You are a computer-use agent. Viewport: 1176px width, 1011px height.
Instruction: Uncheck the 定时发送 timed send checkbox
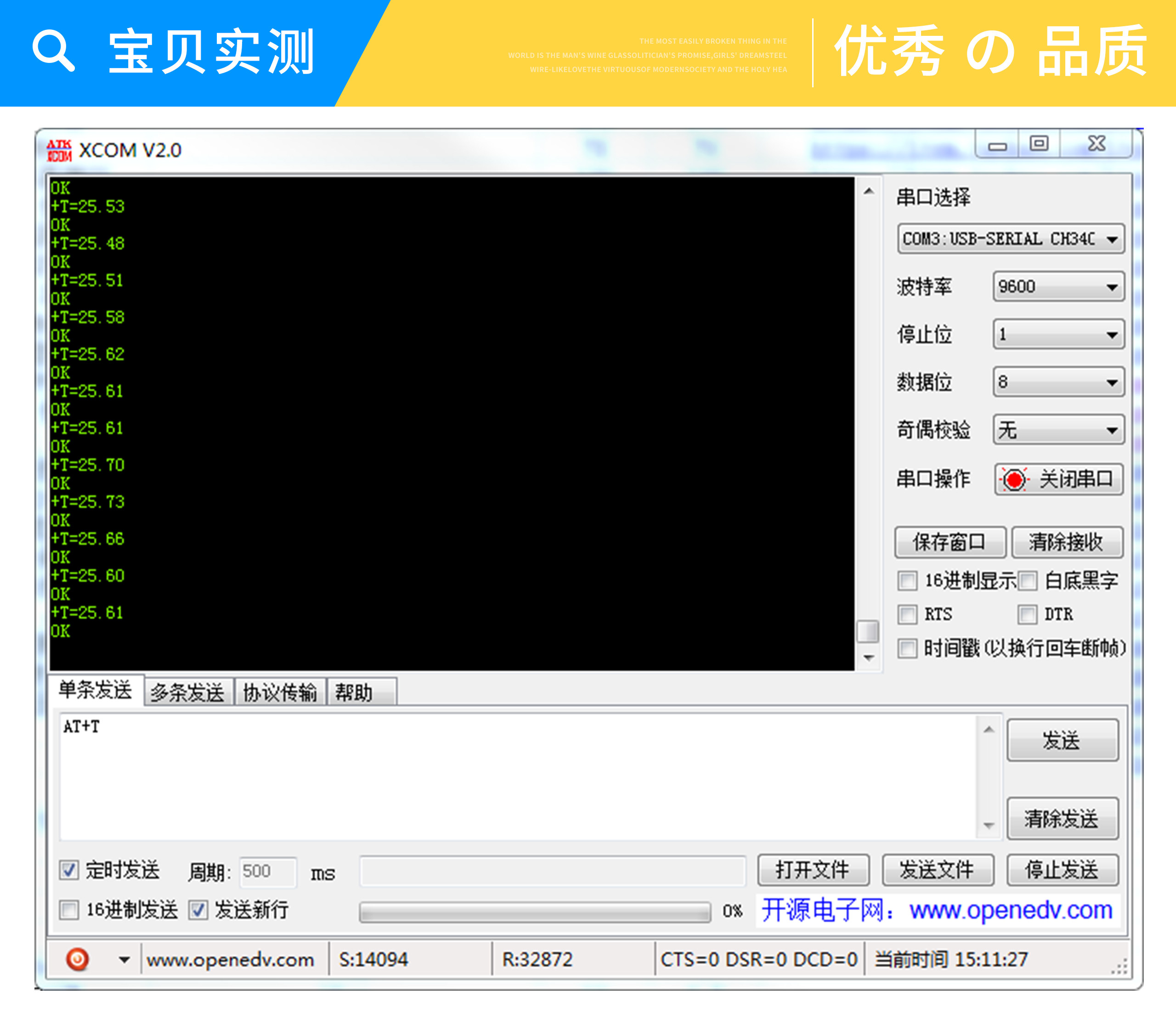click(68, 870)
